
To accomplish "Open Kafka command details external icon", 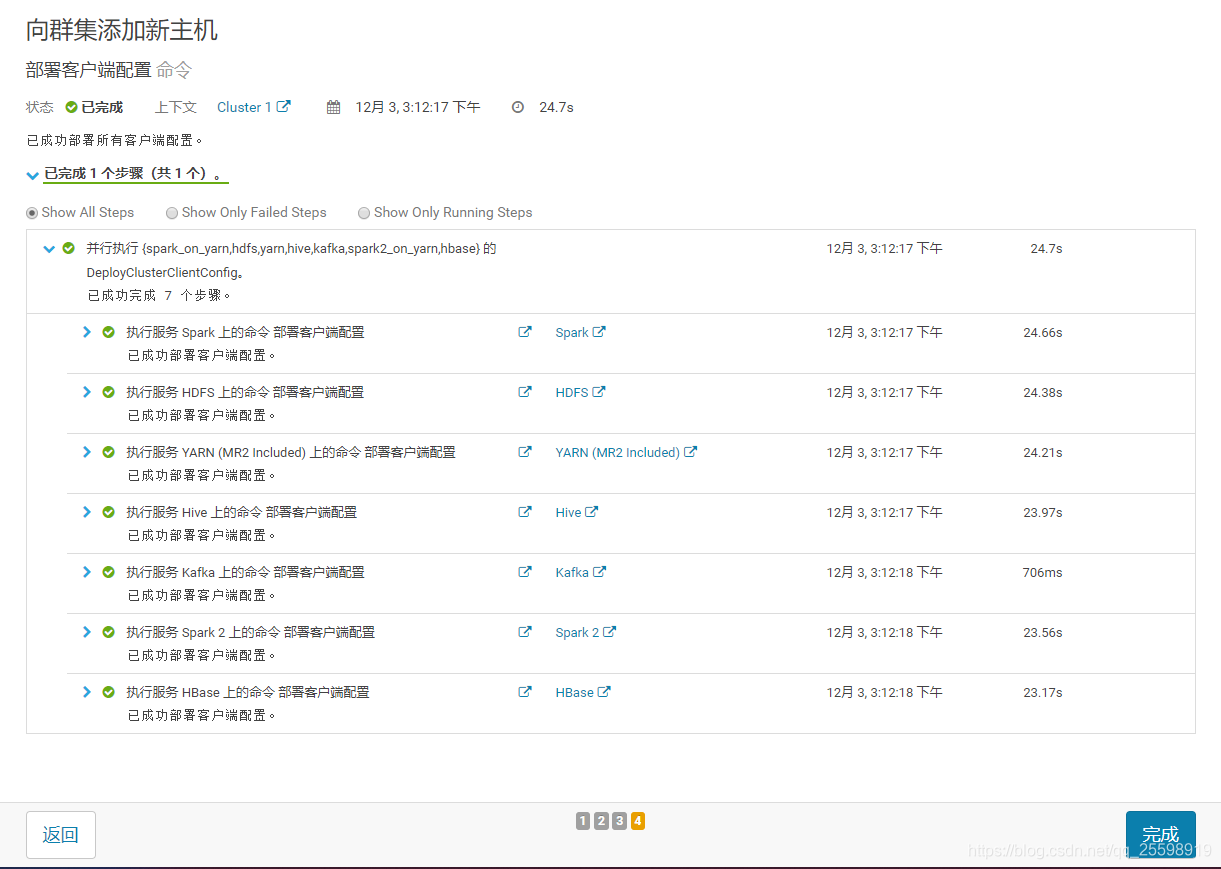I will [525, 572].
